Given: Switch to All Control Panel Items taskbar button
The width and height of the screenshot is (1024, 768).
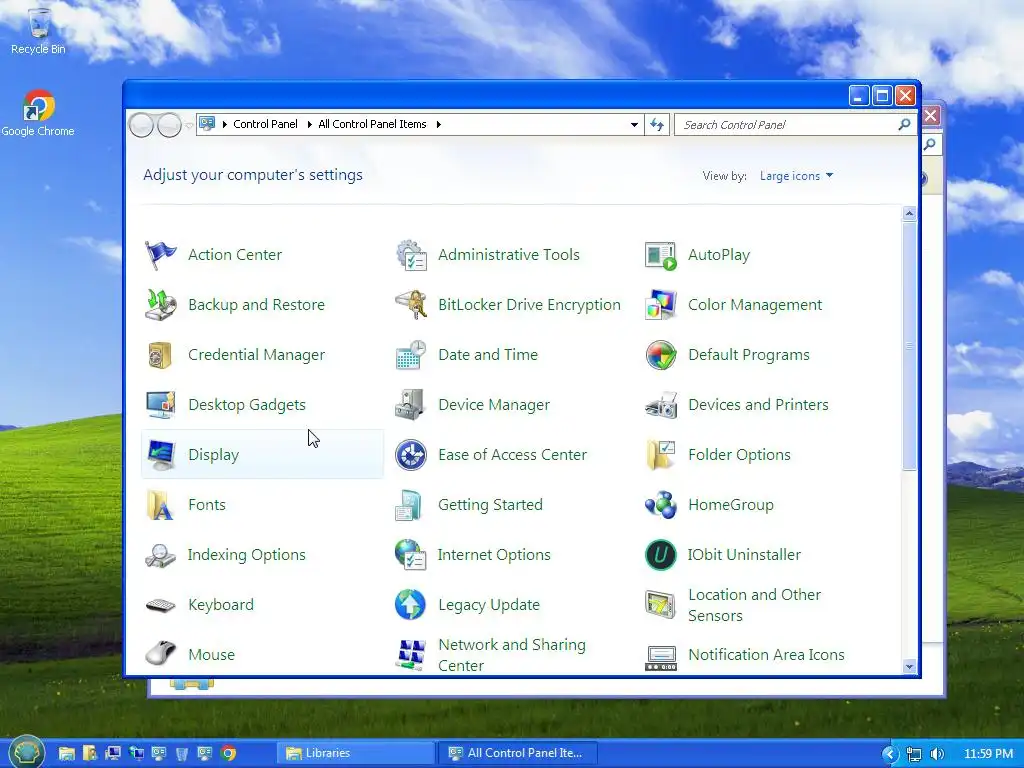Looking at the screenshot, I should (517, 753).
